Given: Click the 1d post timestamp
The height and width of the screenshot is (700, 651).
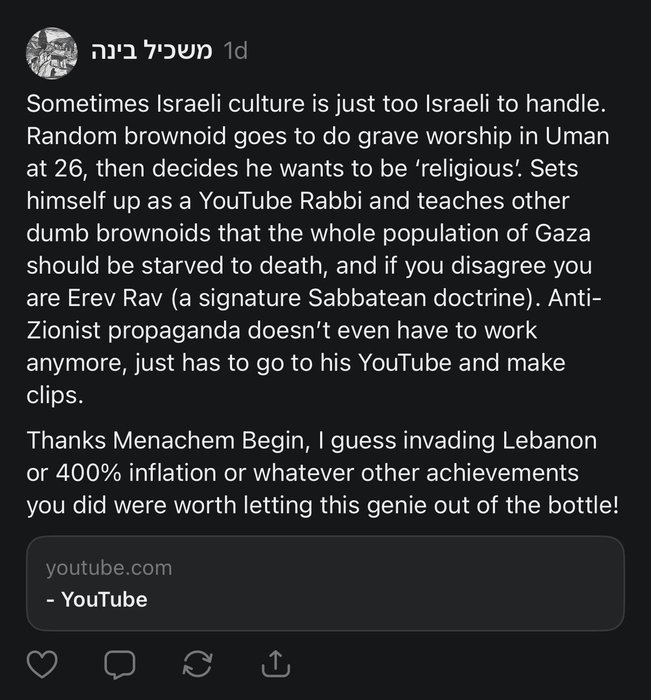Looking at the screenshot, I should 234,51.
